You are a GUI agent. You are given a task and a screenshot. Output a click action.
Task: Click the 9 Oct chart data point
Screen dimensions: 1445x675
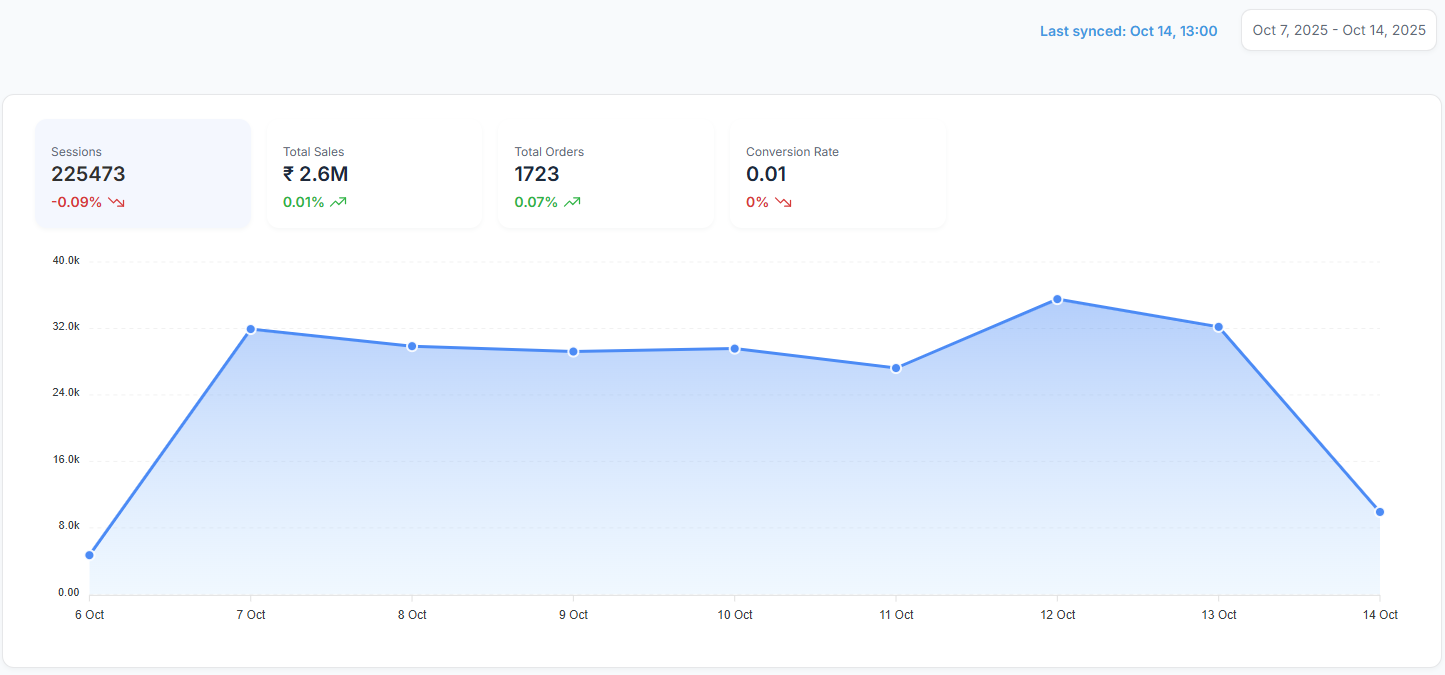tap(573, 352)
